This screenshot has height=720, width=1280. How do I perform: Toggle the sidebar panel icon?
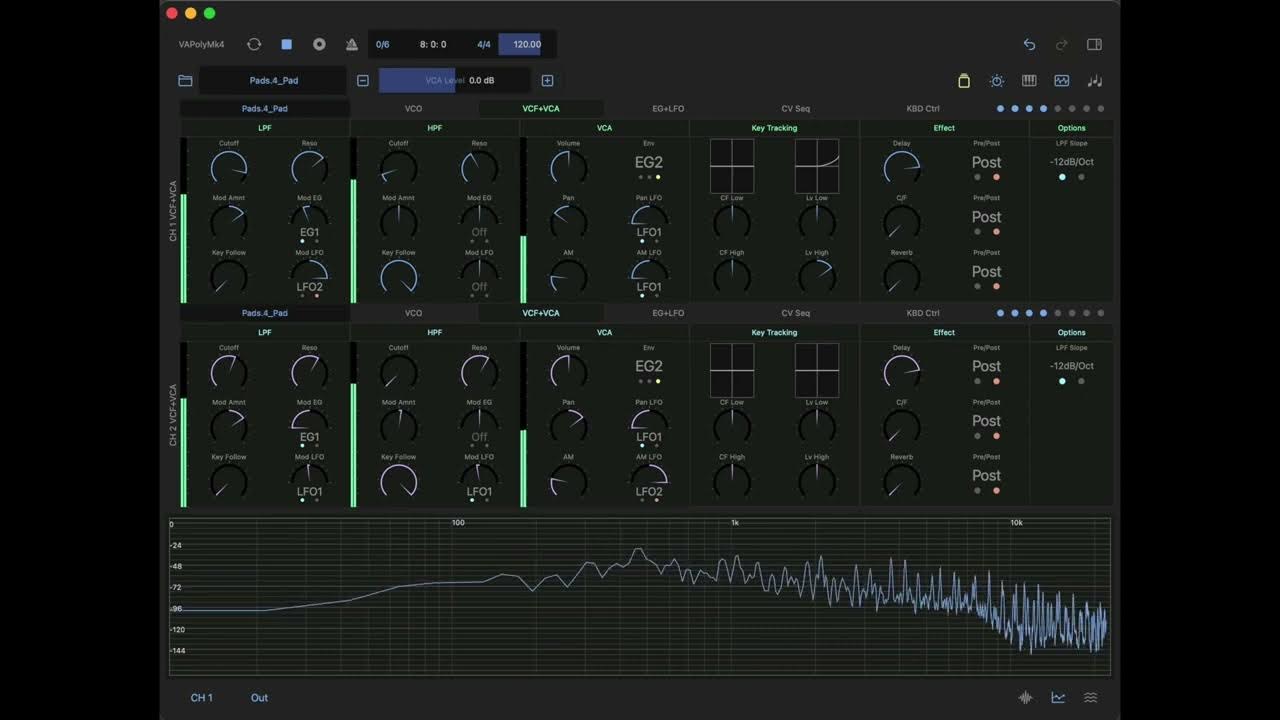pyautogui.click(x=1094, y=44)
